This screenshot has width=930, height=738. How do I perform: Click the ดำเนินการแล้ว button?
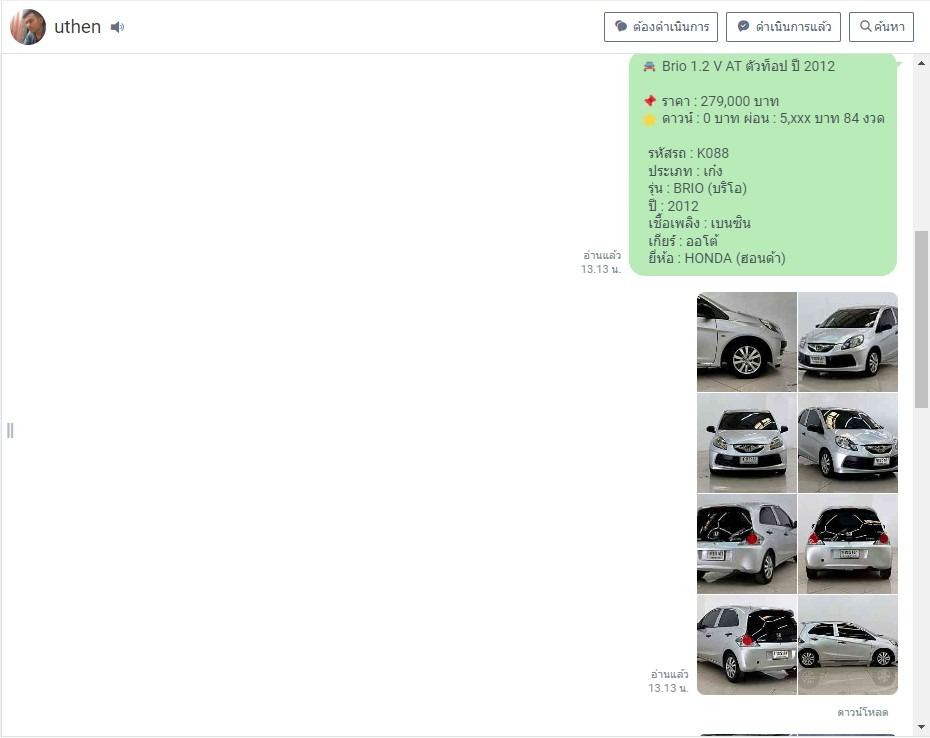click(x=783, y=27)
